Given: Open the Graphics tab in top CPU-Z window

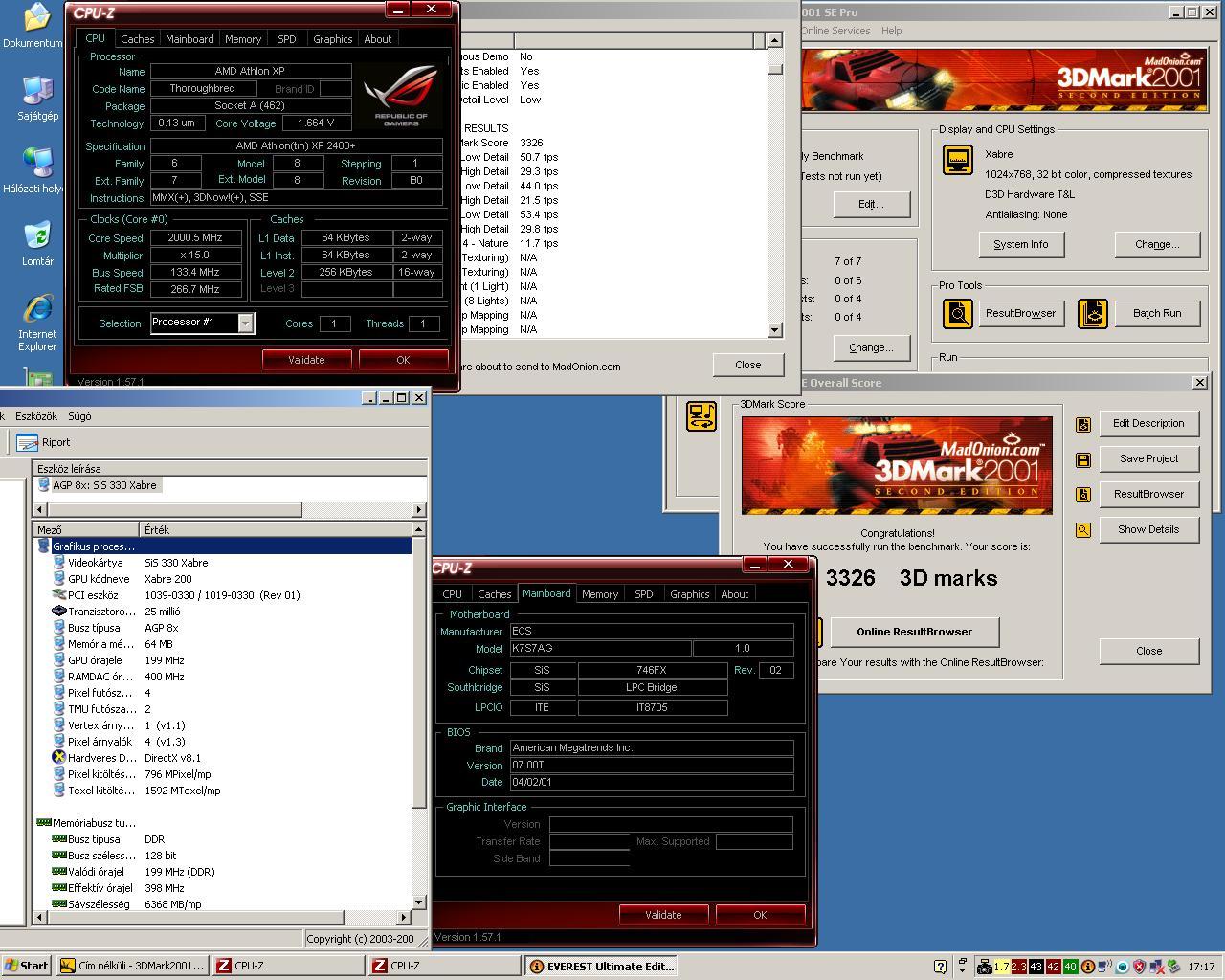Looking at the screenshot, I should (333, 39).
